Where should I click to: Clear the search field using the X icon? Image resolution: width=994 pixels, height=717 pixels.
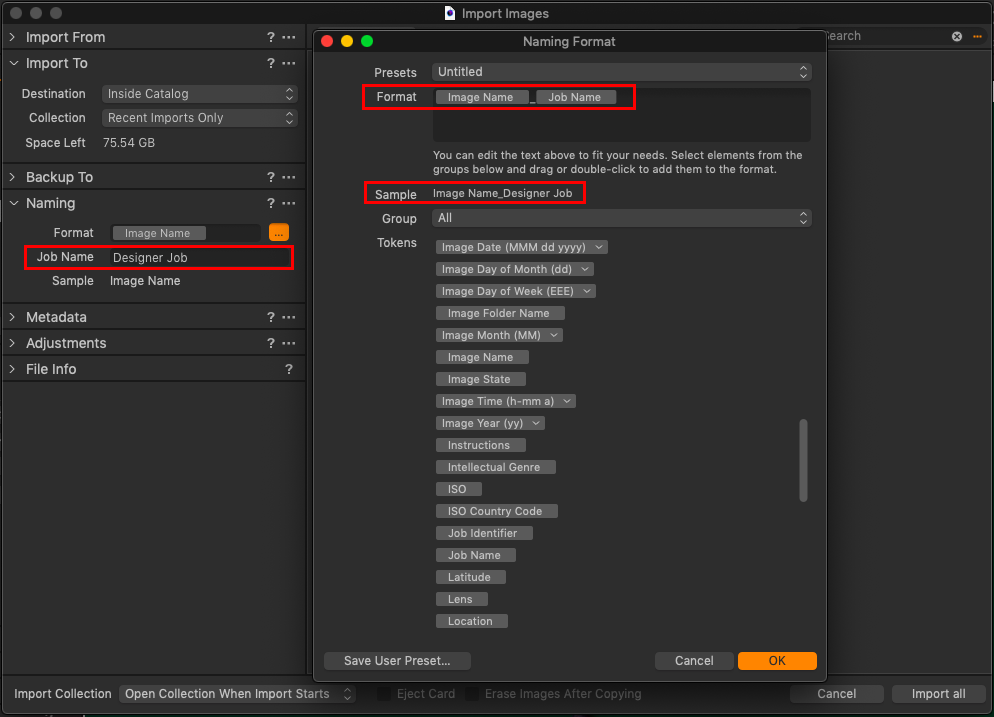click(x=957, y=36)
